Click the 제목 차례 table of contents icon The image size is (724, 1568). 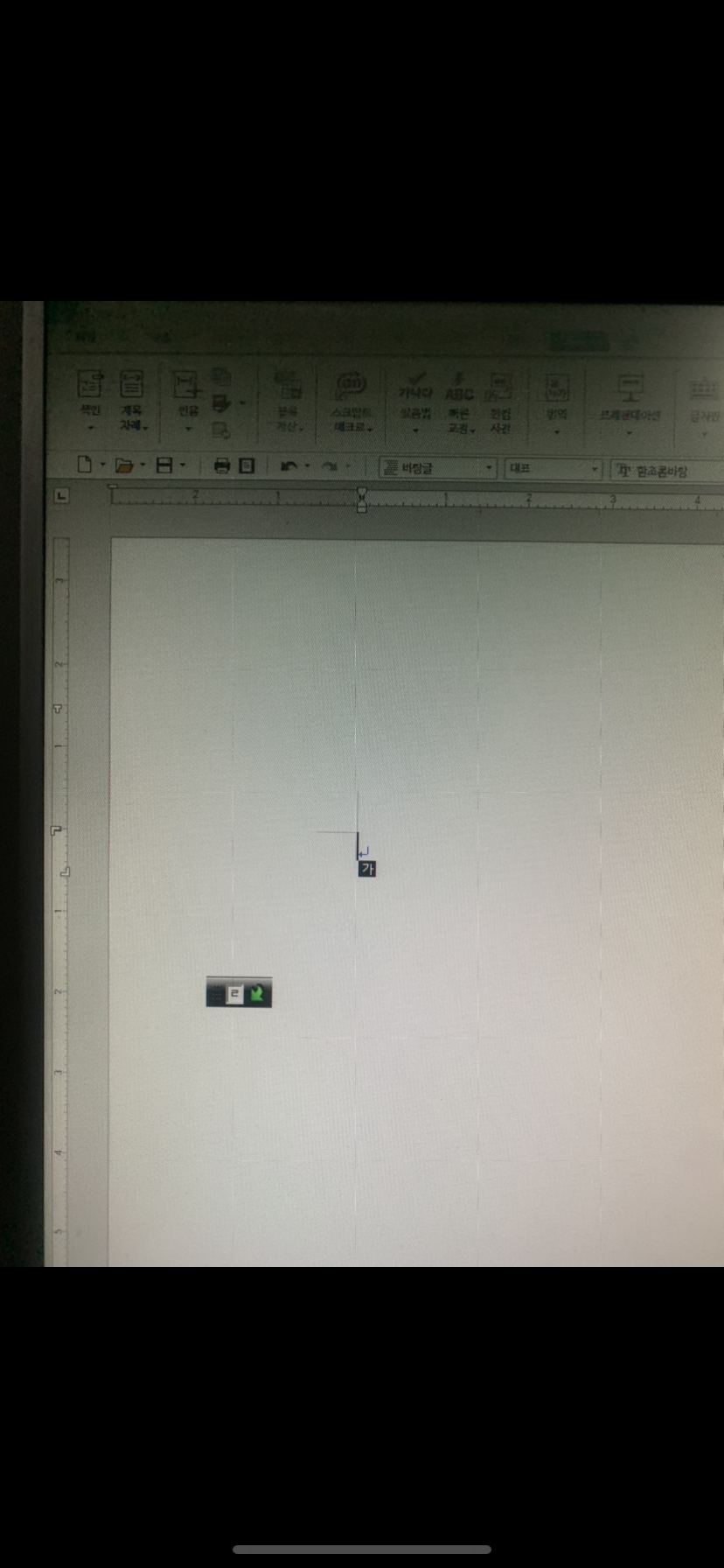coord(132,383)
